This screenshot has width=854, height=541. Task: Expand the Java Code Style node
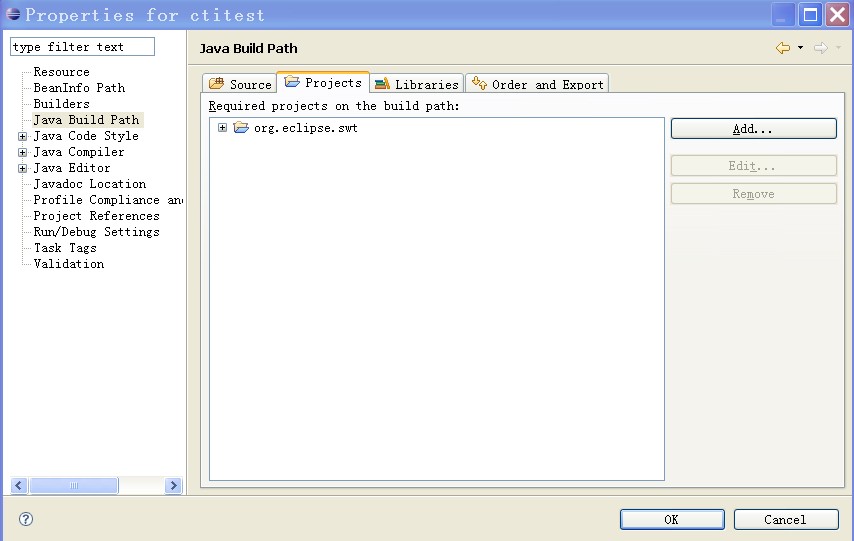[22, 136]
